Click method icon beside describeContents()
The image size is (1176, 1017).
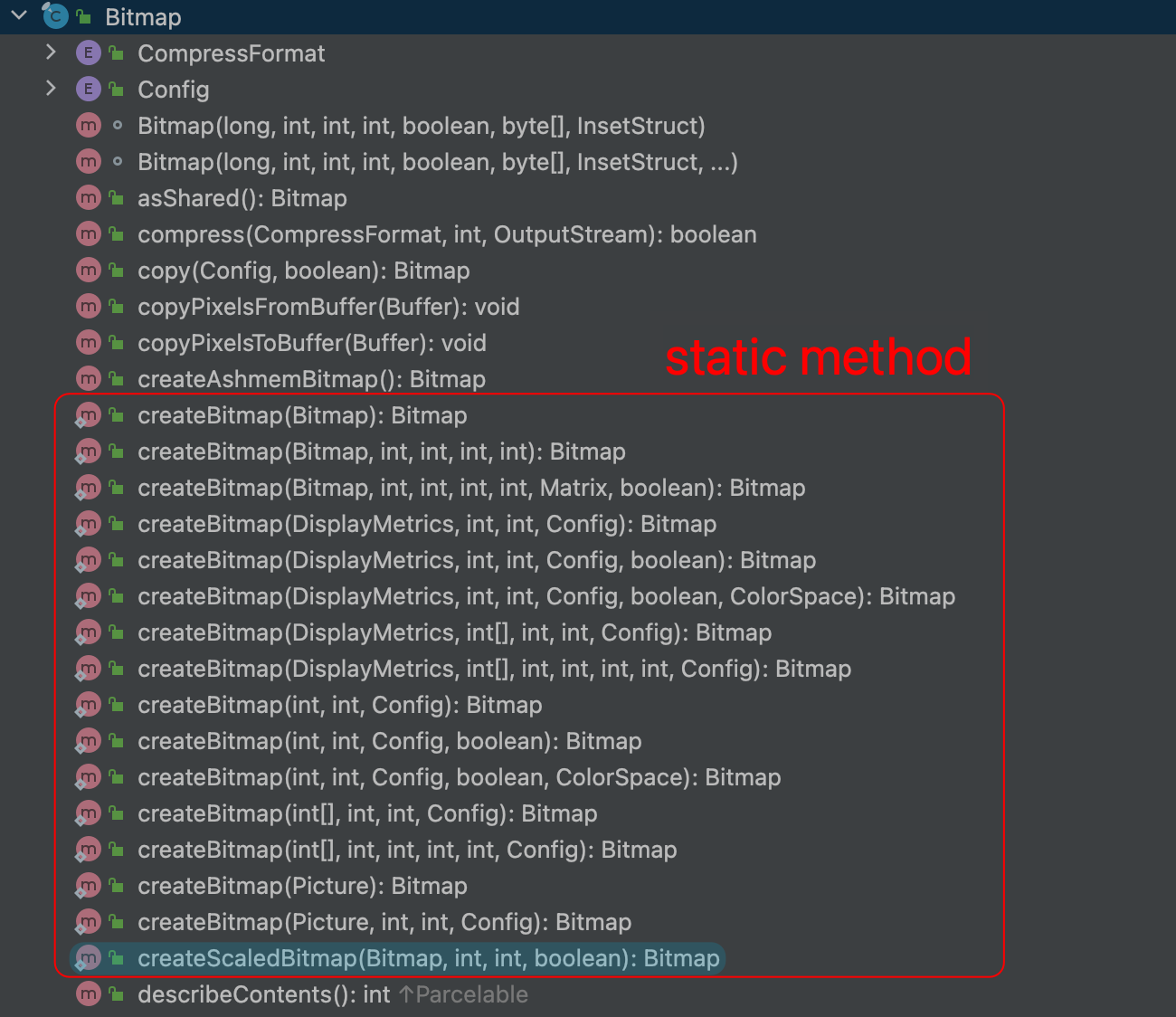point(88,994)
